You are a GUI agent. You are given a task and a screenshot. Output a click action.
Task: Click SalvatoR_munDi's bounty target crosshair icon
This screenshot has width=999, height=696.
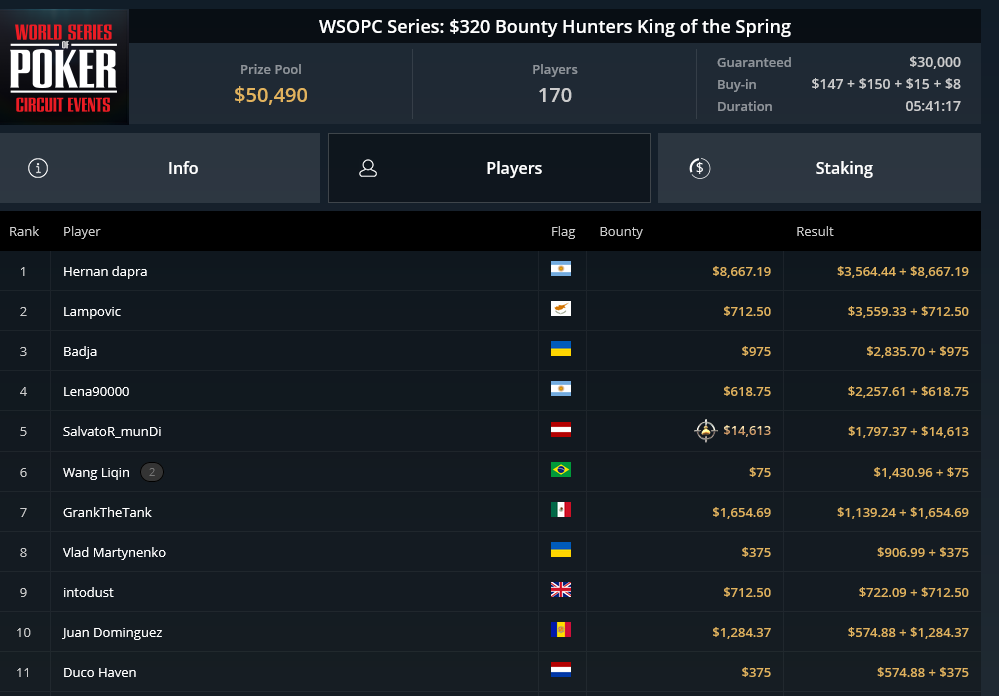(705, 431)
